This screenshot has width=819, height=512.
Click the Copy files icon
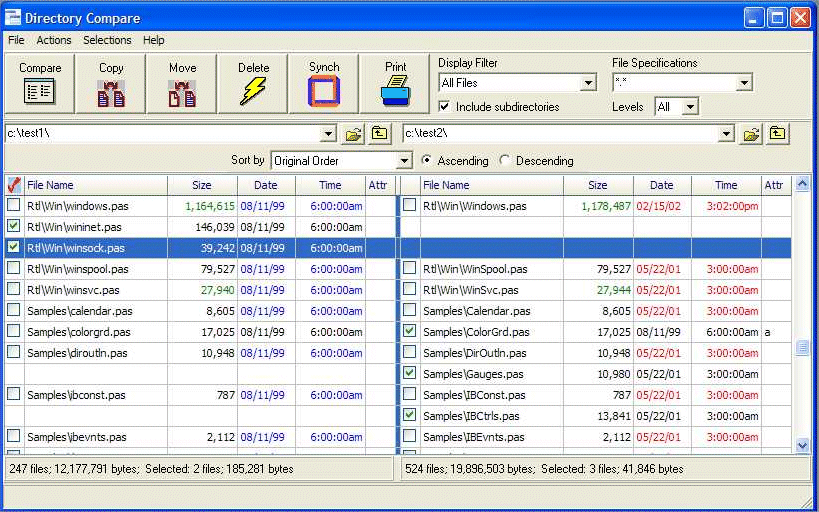coord(111,93)
